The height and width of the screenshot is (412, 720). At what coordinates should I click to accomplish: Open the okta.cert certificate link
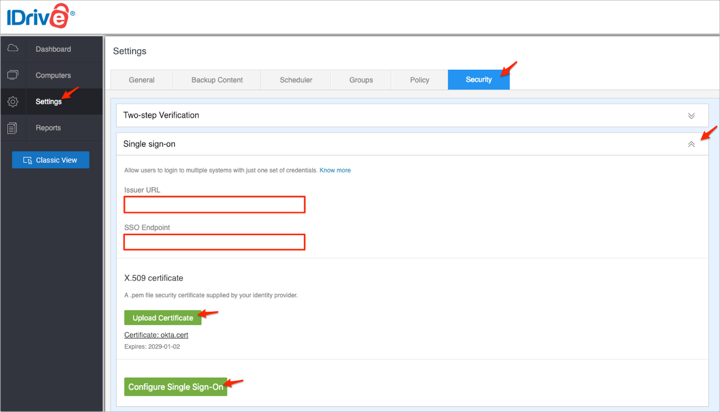[x=156, y=335]
